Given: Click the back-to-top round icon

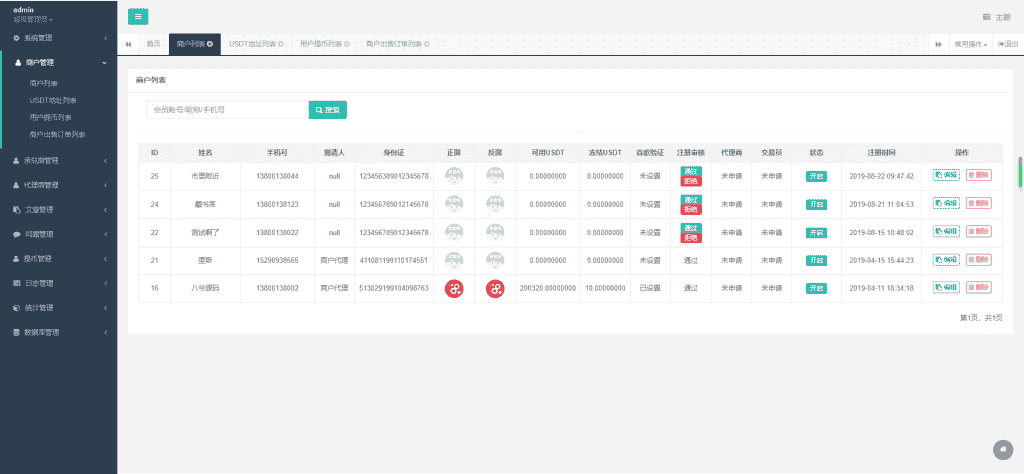Looking at the screenshot, I should click(1002, 449).
